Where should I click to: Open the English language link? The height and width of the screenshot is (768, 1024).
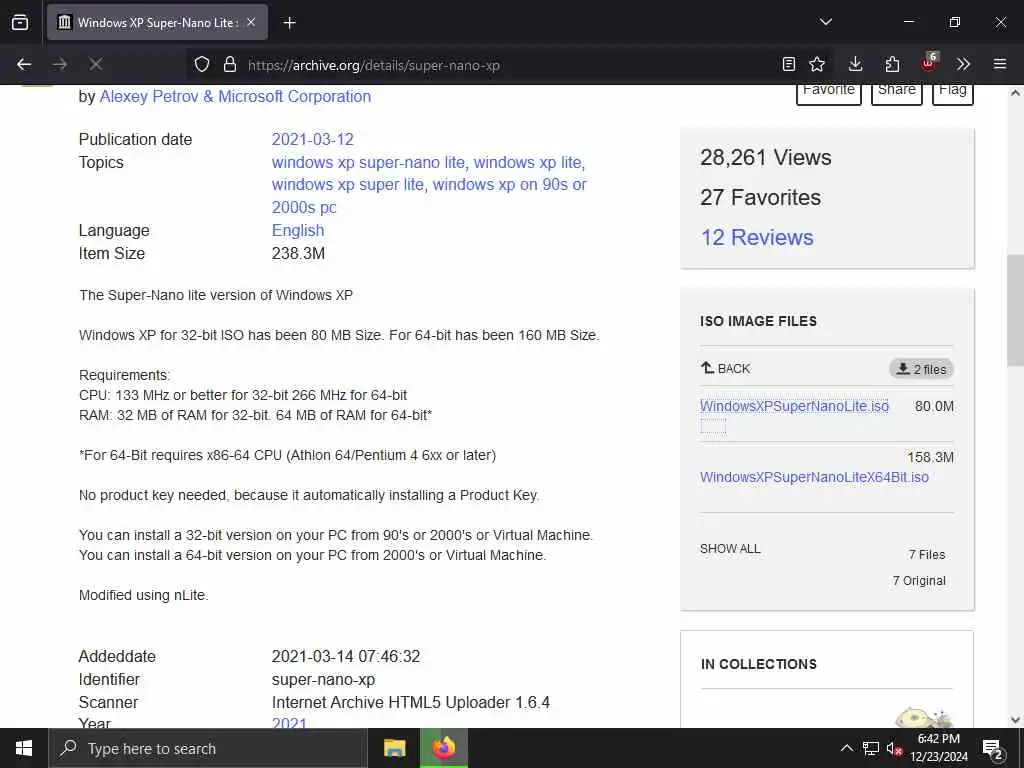click(298, 231)
